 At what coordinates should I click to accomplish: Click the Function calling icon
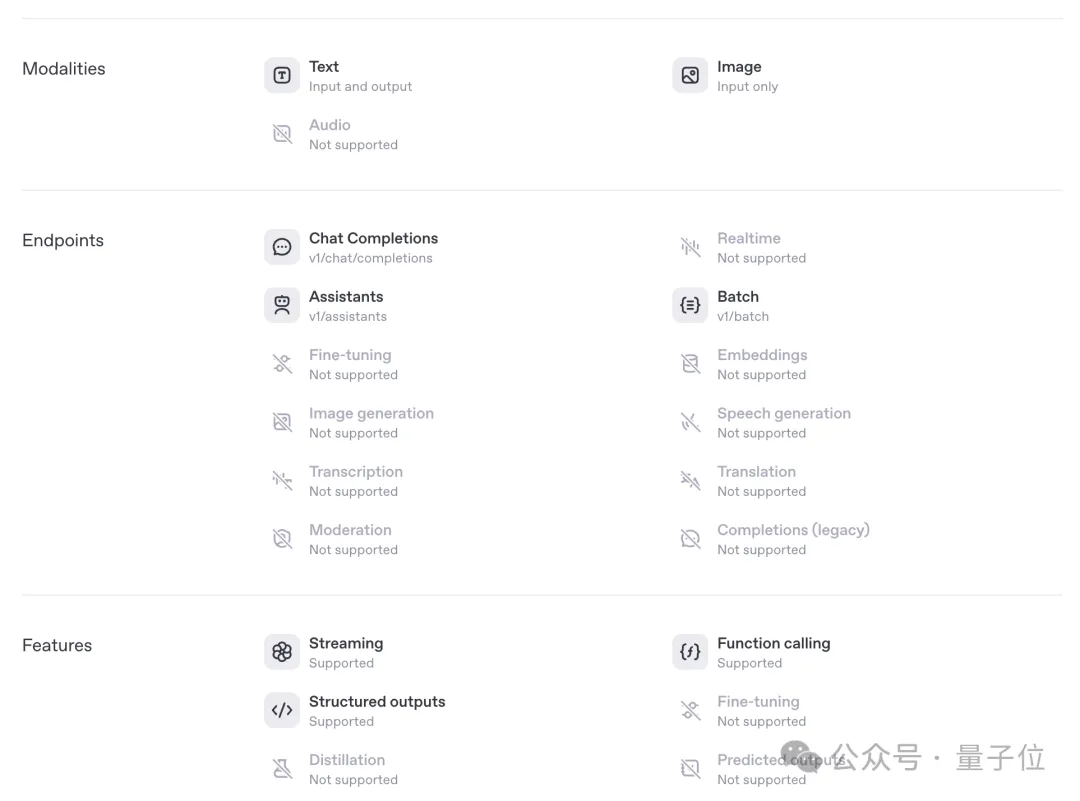pos(690,652)
